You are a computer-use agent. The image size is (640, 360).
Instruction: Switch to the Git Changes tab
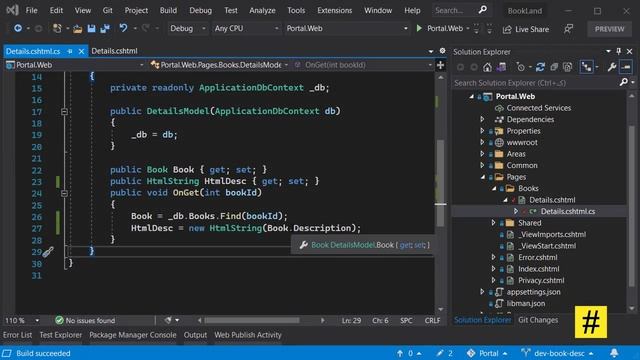[x=538, y=320]
